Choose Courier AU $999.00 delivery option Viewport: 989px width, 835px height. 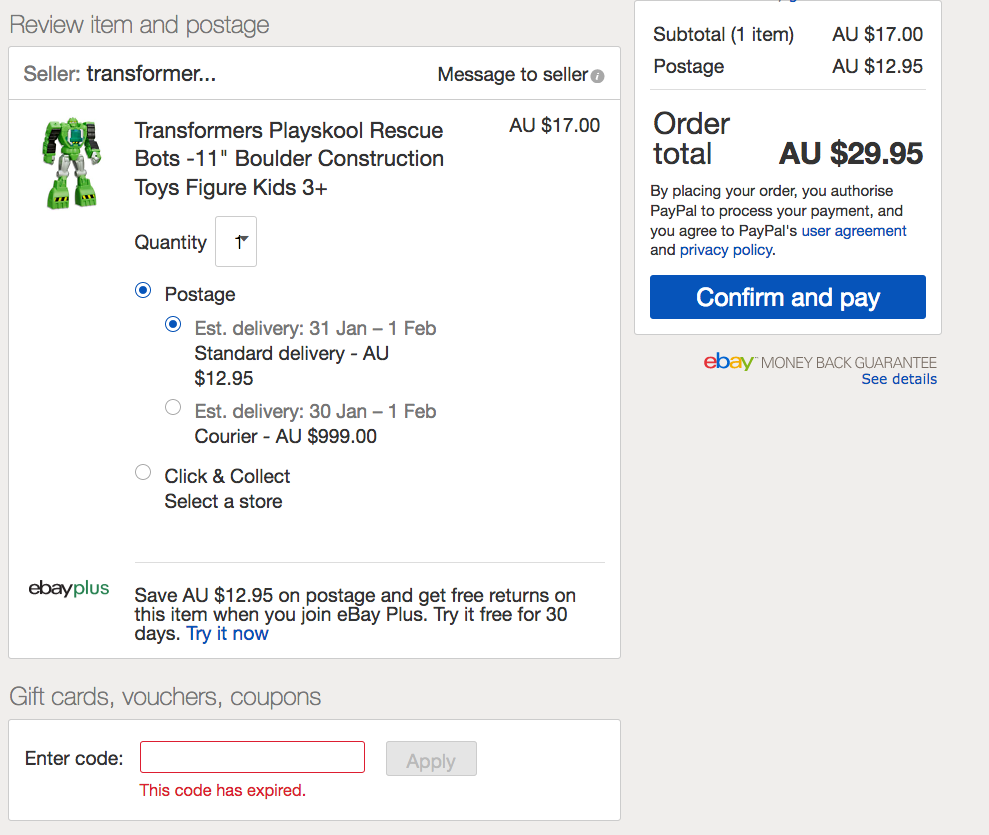pos(173,407)
